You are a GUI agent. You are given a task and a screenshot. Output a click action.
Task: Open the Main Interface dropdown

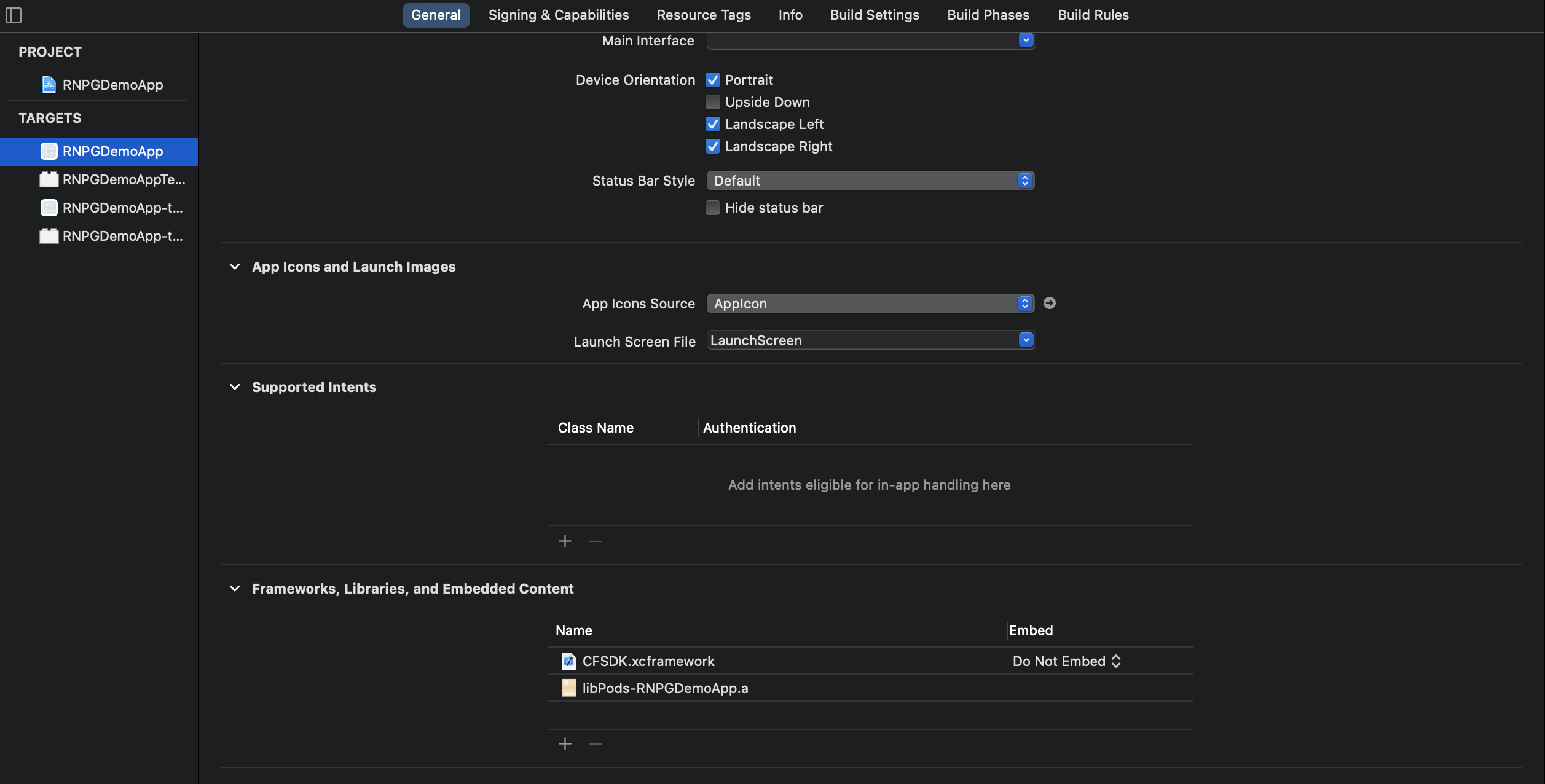coord(1026,41)
